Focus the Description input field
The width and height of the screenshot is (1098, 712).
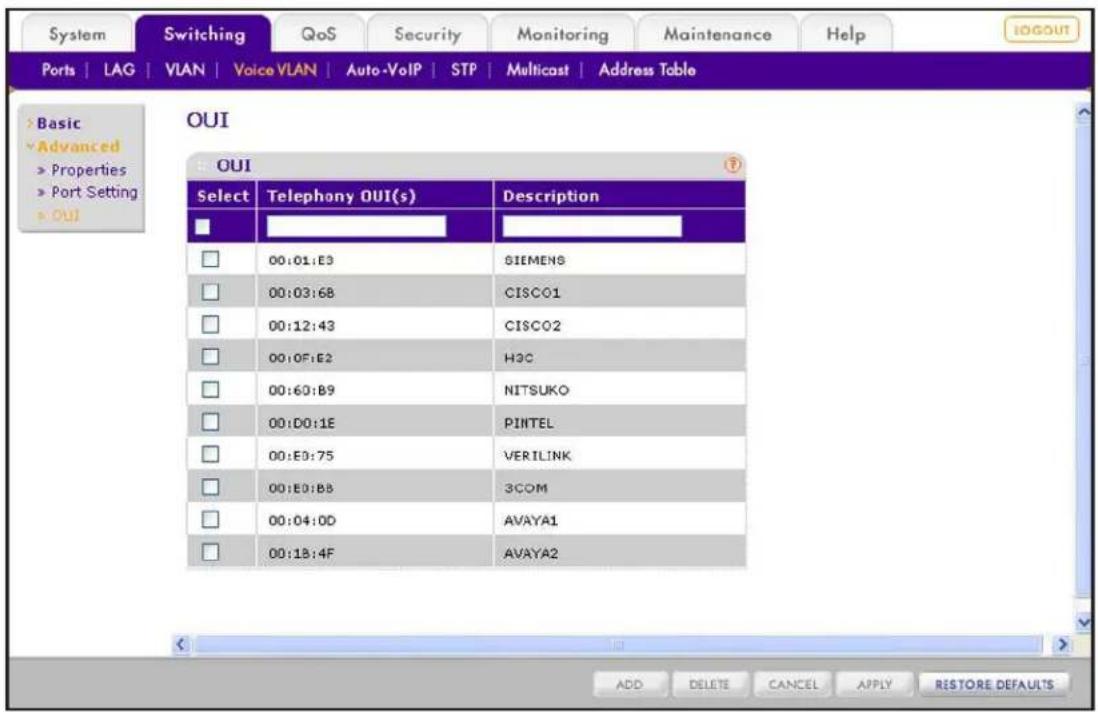(592, 226)
